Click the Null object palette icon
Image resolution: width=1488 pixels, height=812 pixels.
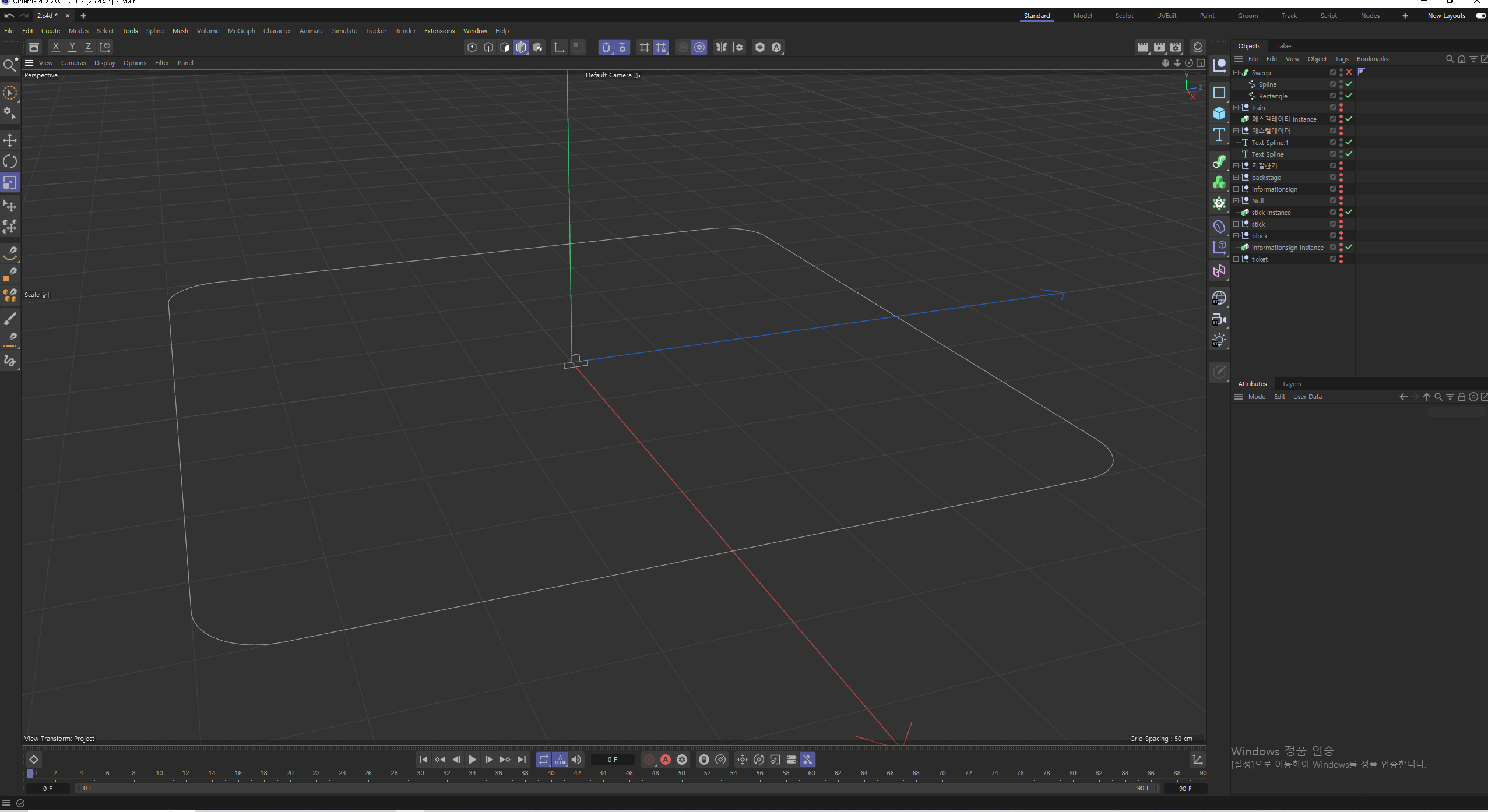click(1219, 65)
